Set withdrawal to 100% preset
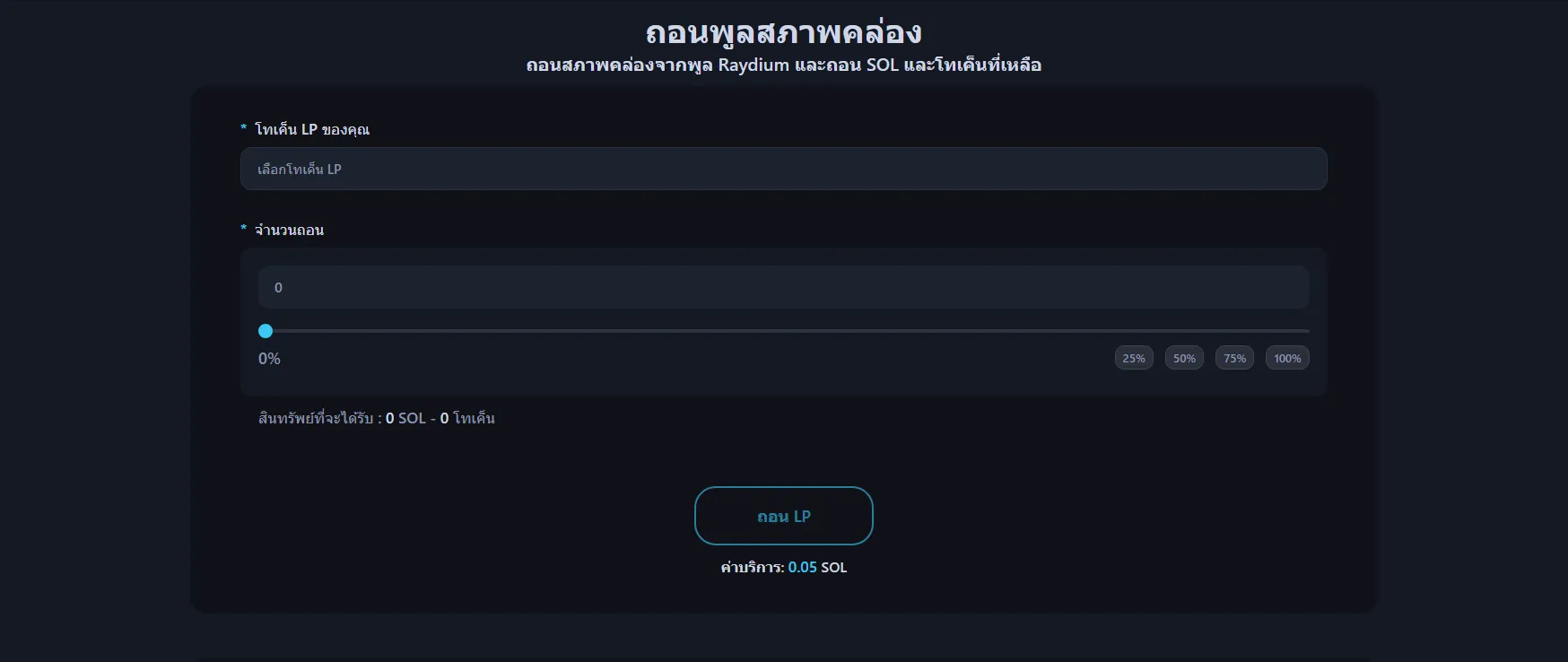The height and width of the screenshot is (662, 1568). 1287,358
